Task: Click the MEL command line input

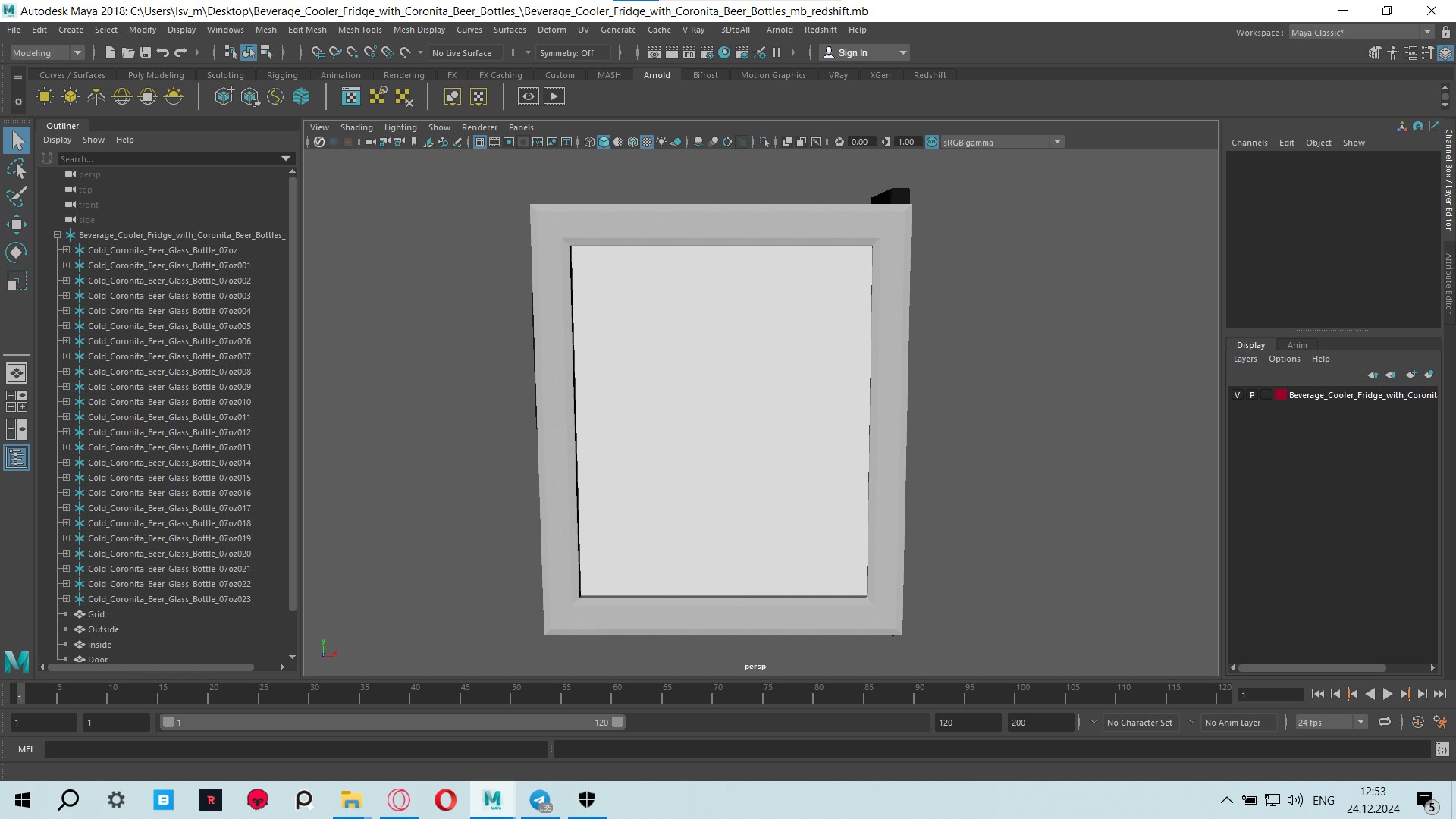Action: (296, 749)
